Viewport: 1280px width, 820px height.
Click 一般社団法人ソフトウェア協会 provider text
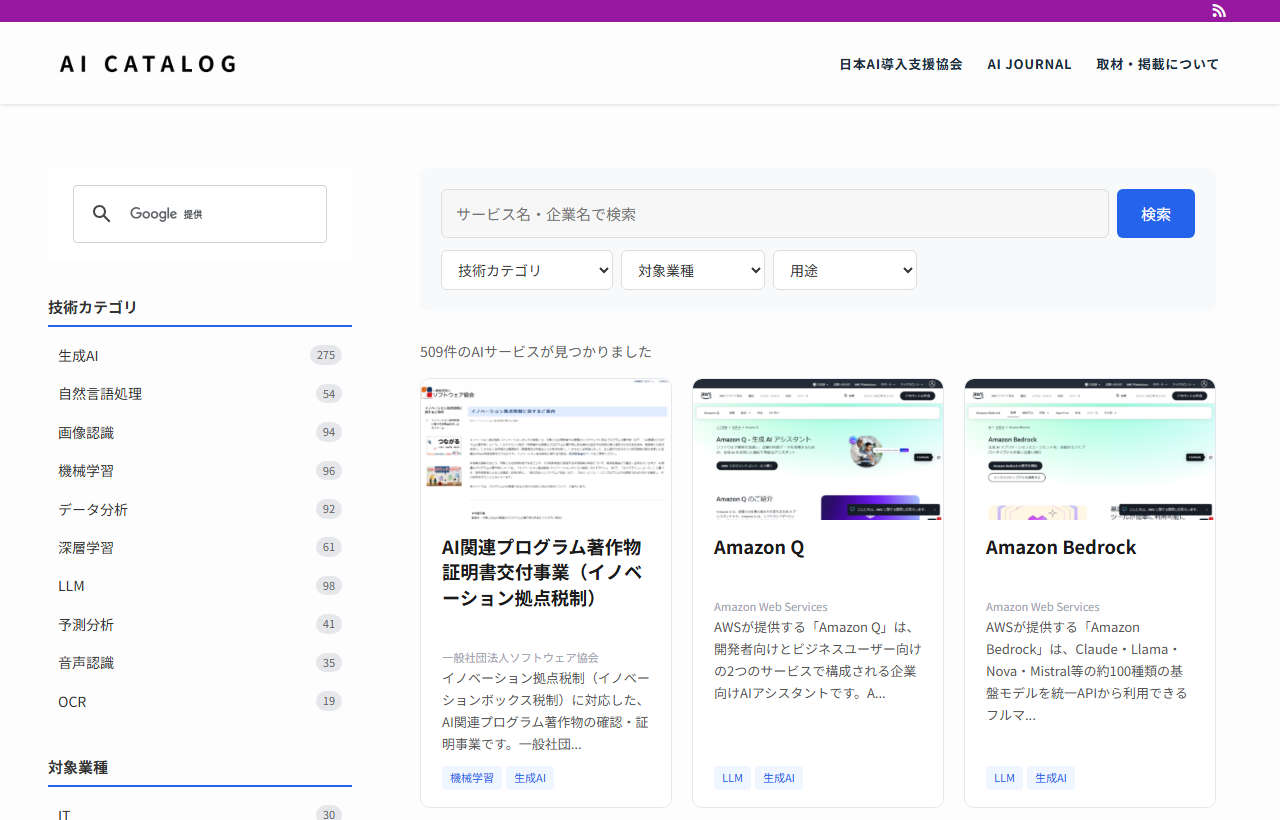coord(520,657)
